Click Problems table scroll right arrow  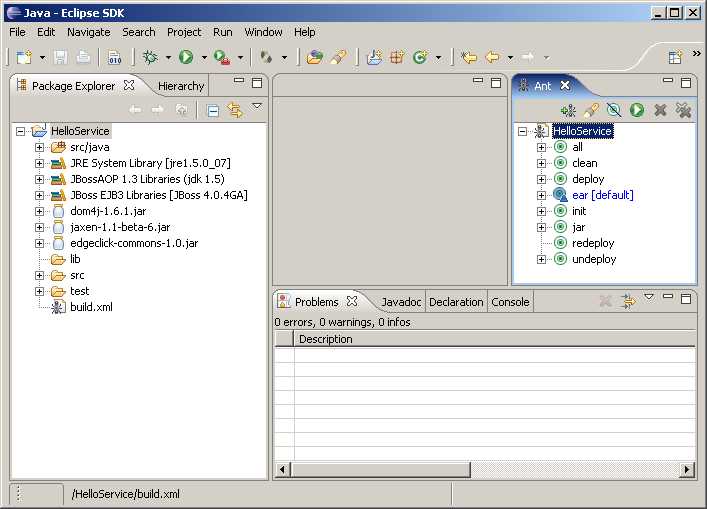click(686, 470)
